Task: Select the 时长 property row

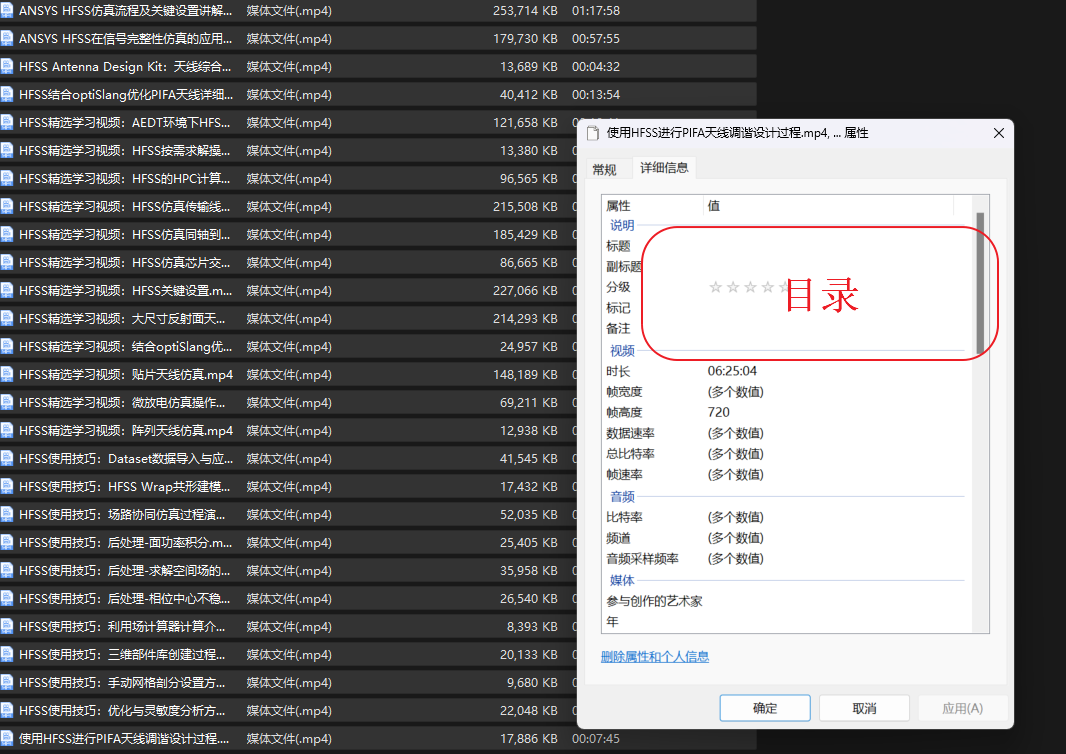Action: click(x=785, y=371)
